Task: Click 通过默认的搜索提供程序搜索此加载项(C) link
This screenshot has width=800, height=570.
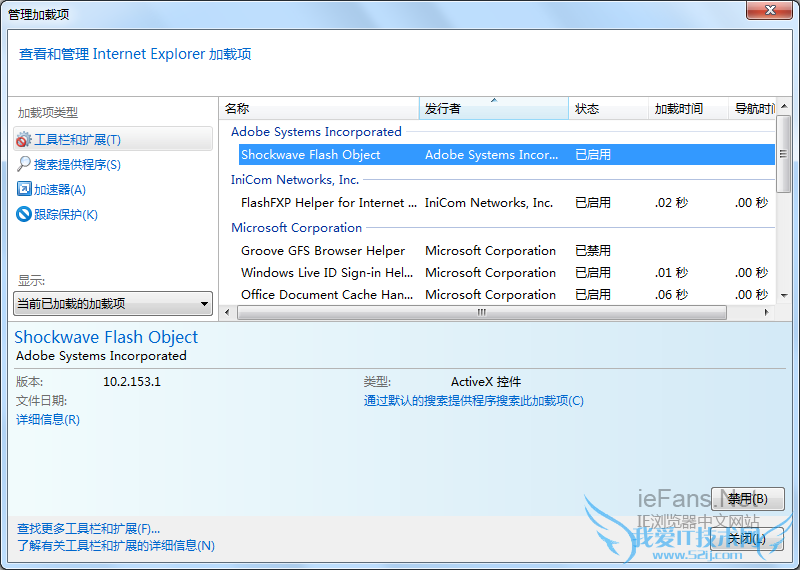Action: point(473,401)
